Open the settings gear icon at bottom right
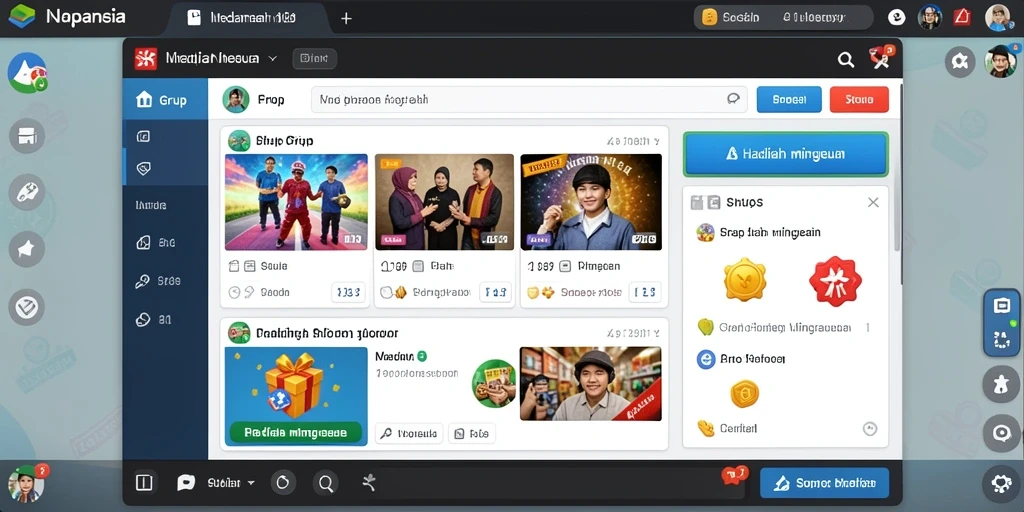1024x512 pixels. [1001, 483]
